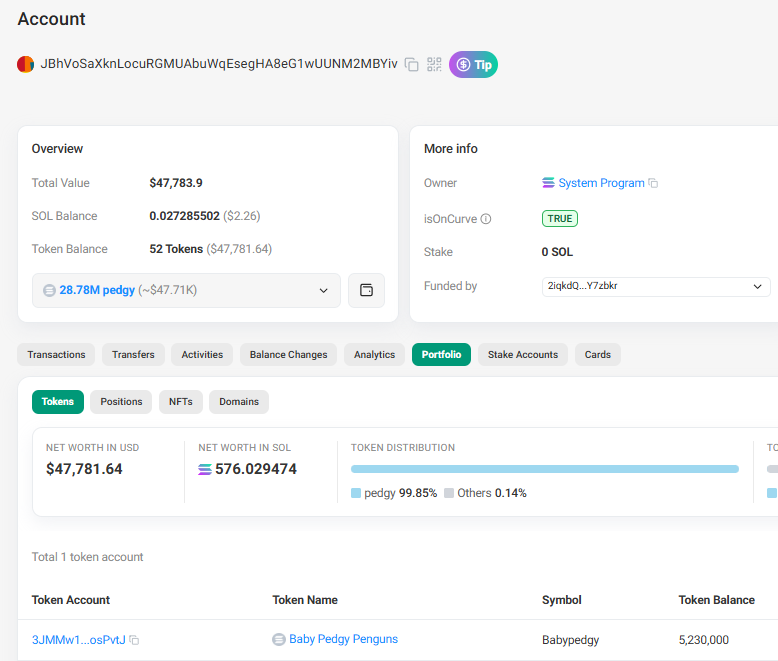
Task: Click the token distribution progress bar
Action: click(x=545, y=469)
